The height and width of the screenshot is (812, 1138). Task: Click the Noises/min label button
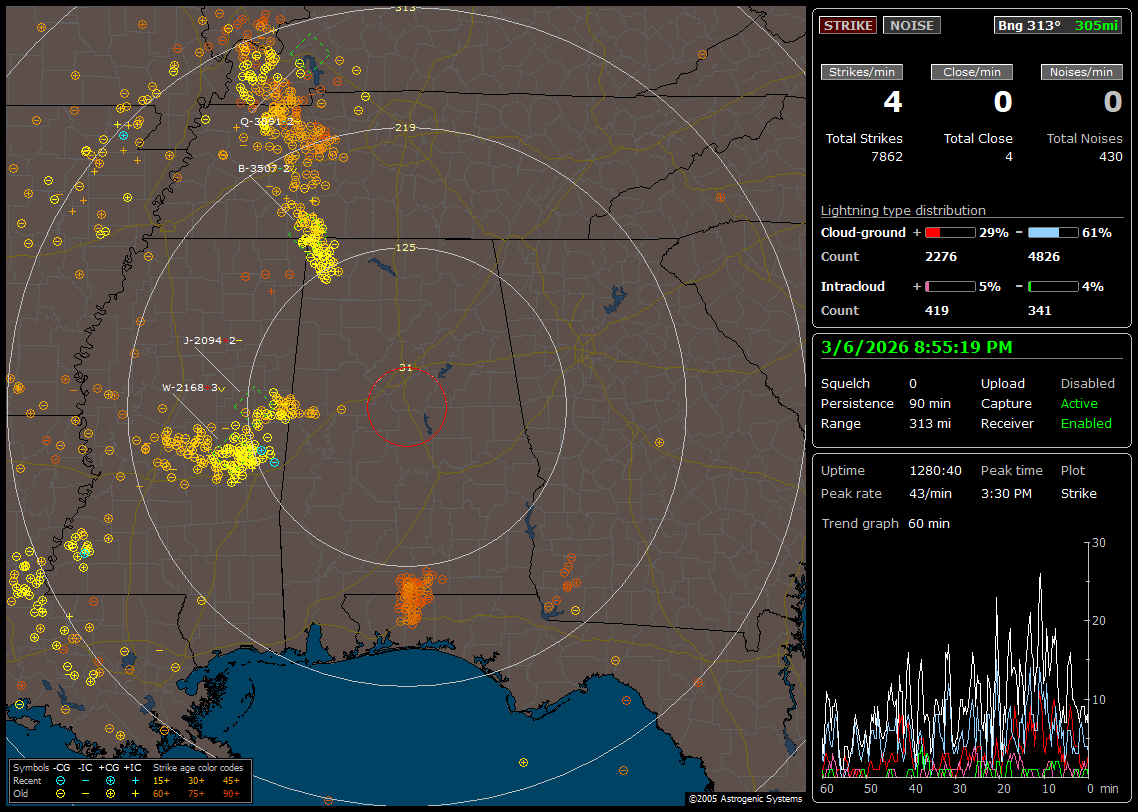[1081, 72]
